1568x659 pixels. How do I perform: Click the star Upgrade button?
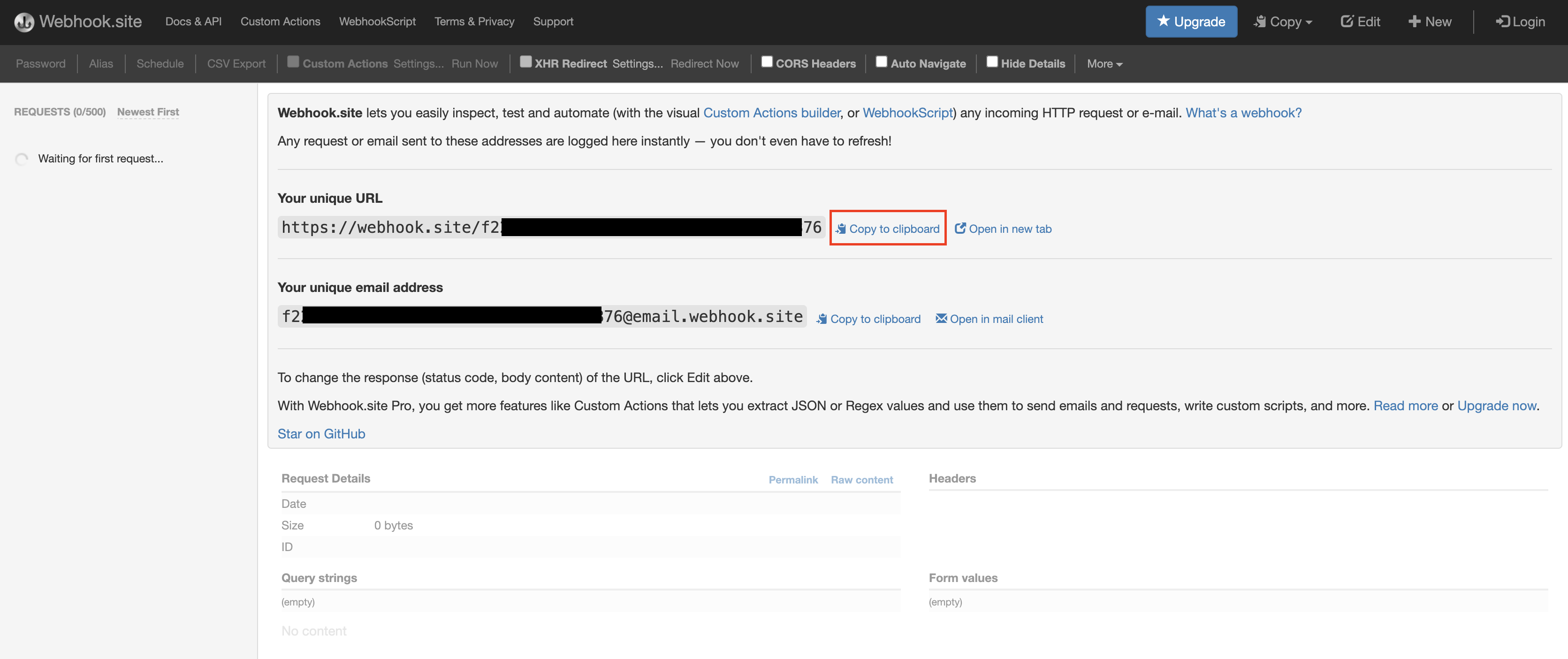point(1191,22)
